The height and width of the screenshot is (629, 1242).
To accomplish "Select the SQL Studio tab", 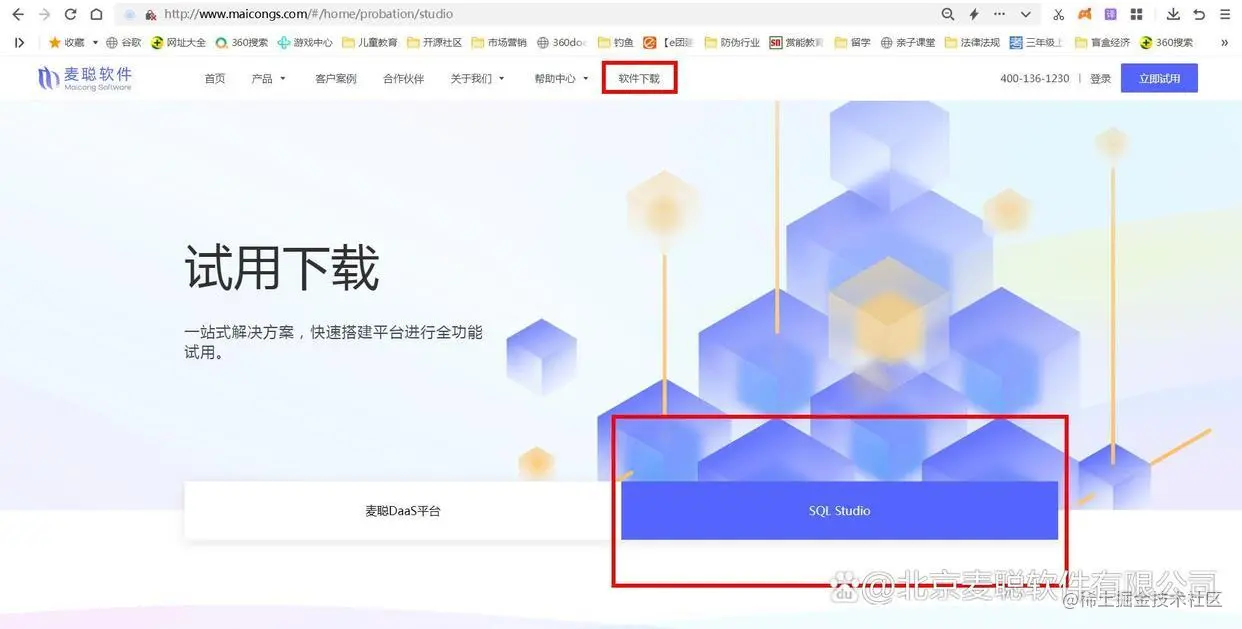I will [x=839, y=511].
